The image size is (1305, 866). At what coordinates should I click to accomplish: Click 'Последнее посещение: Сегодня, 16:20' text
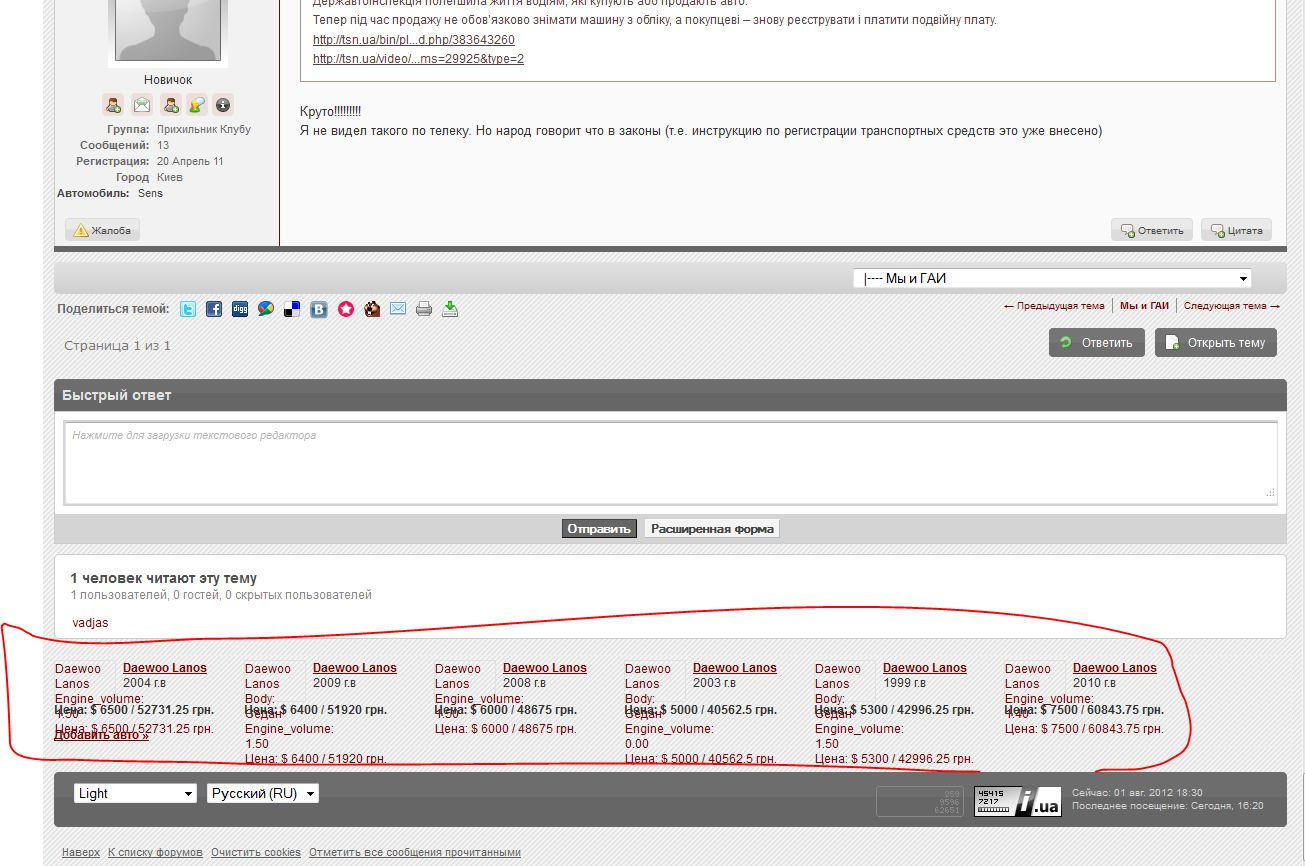coord(1168,806)
